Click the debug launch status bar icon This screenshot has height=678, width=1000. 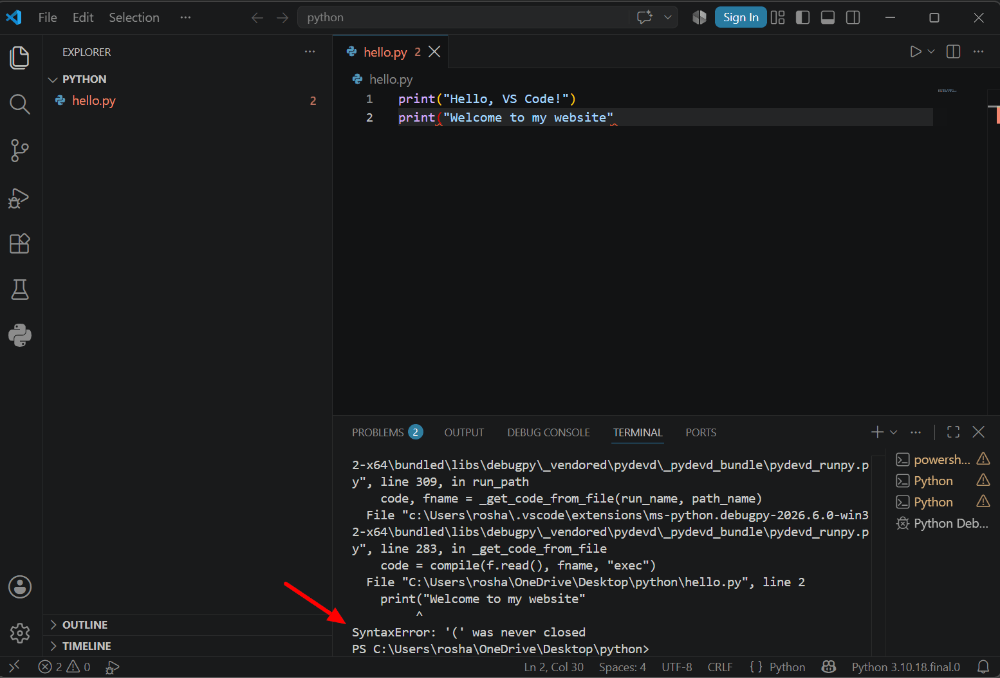pyautogui.click(x=112, y=667)
